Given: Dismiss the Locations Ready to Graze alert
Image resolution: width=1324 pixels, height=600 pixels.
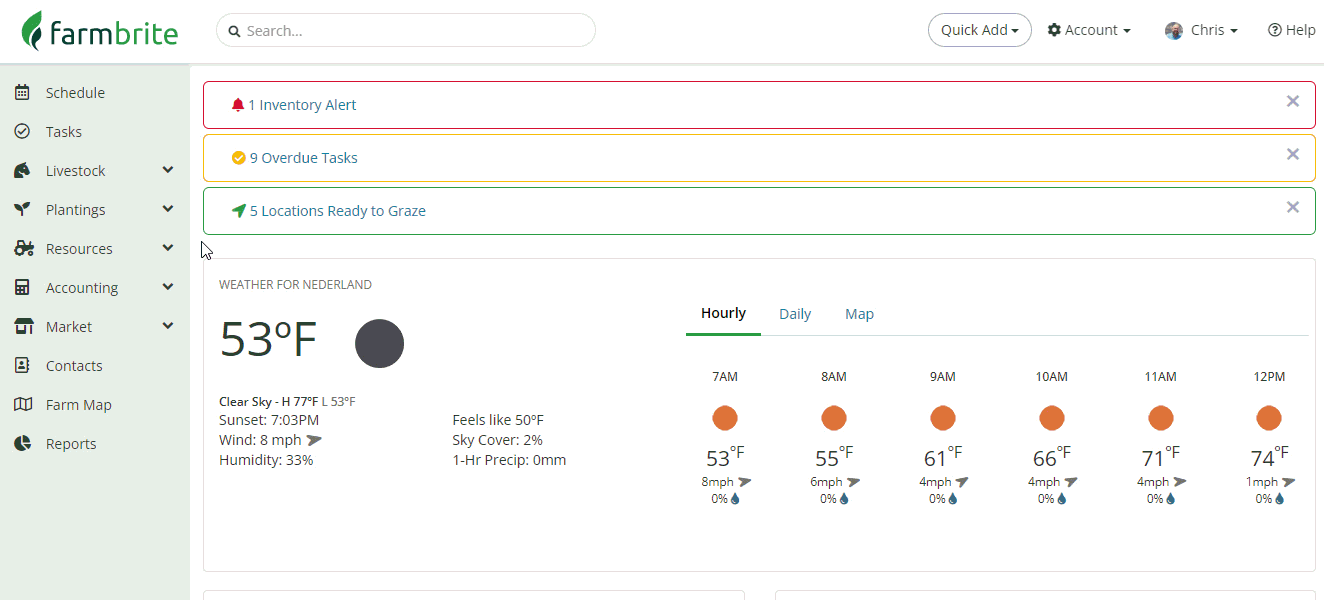Looking at the screenshot, I should coord(1293,207).
